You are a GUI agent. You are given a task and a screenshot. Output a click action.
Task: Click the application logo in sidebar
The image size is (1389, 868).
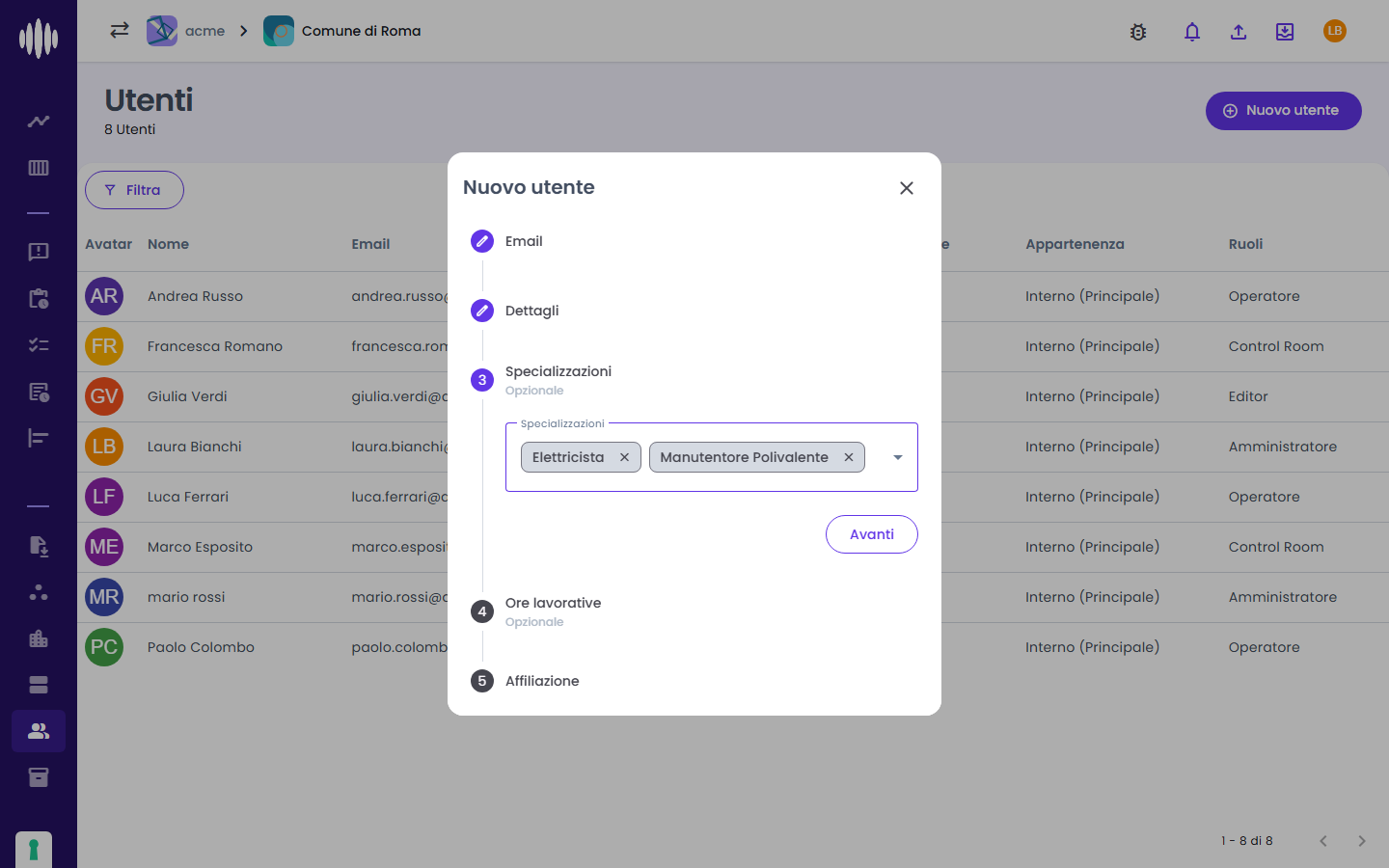pos(39,39)
